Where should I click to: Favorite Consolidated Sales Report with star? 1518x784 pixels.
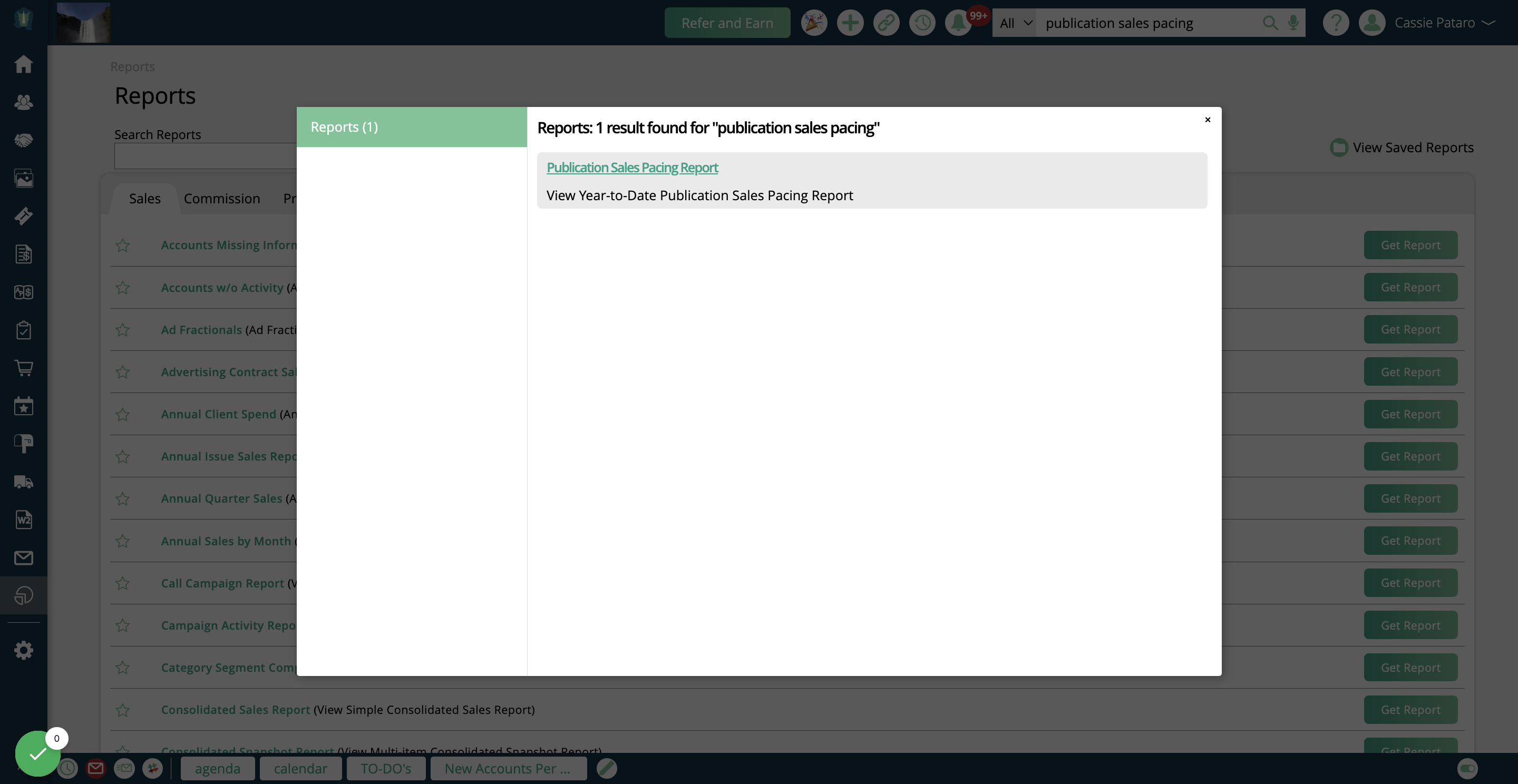(x=123, y=710)
